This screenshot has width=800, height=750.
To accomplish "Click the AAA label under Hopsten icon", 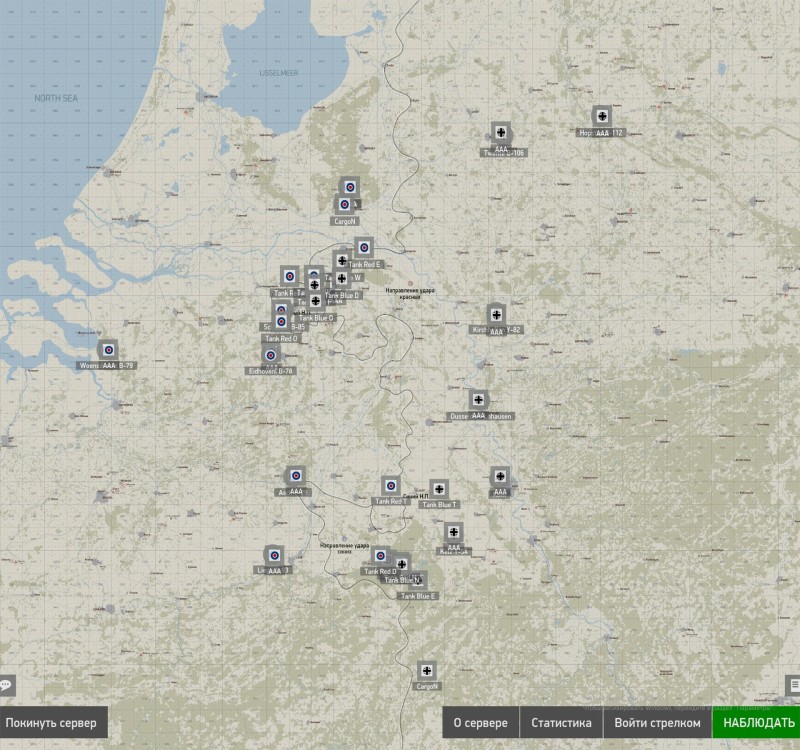I will [603, 133].
